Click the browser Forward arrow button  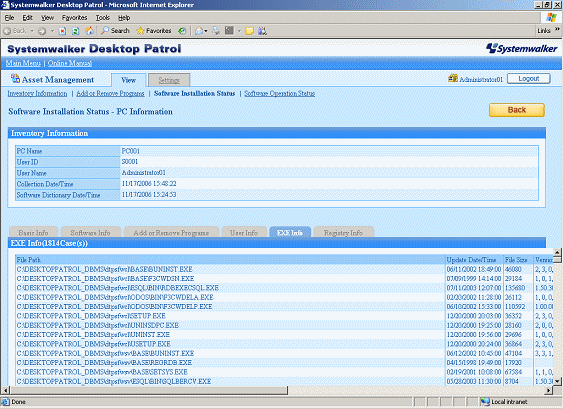[x=42, y=31]
